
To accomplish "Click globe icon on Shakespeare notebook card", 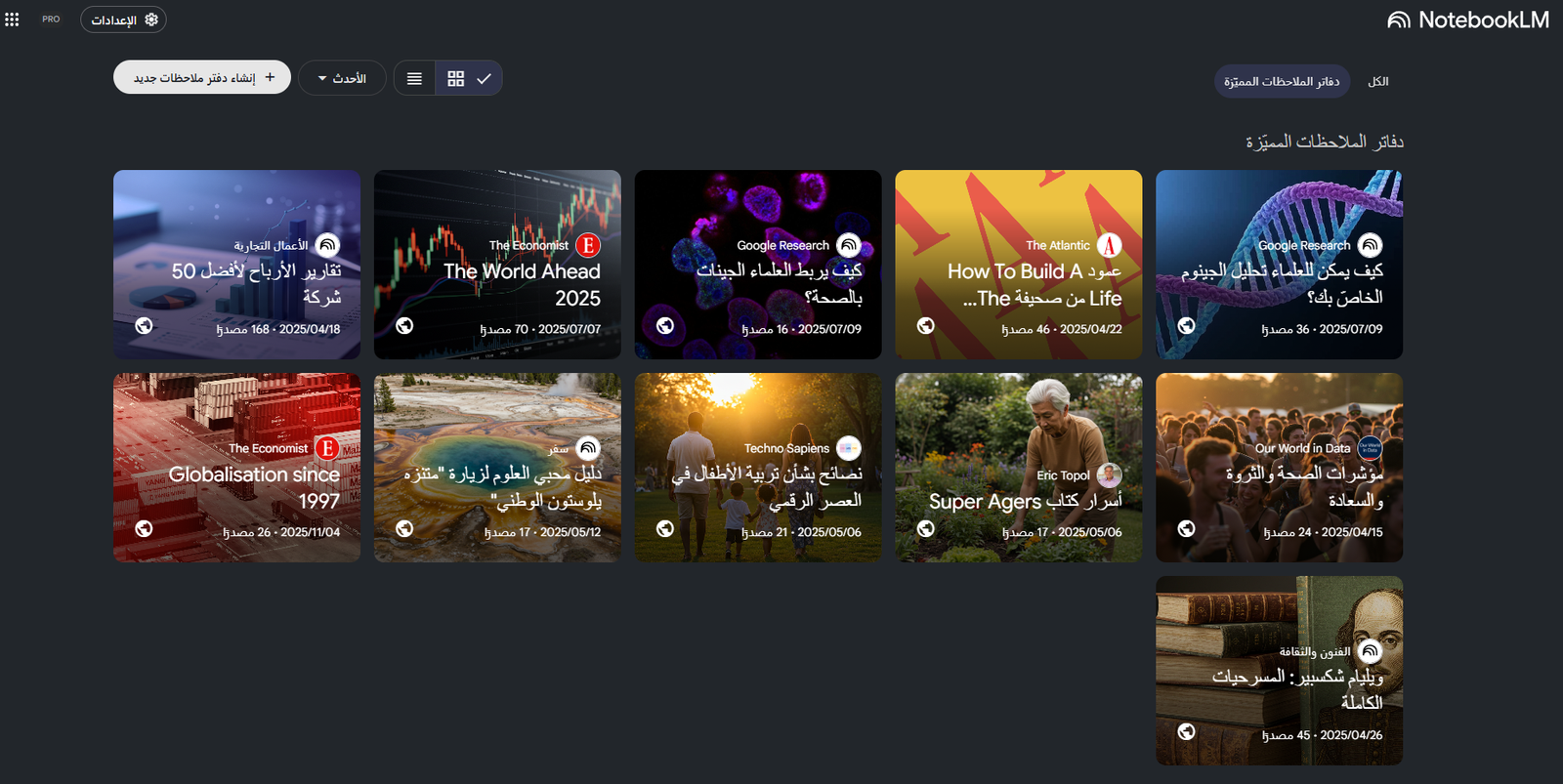I will (1186, 731).
